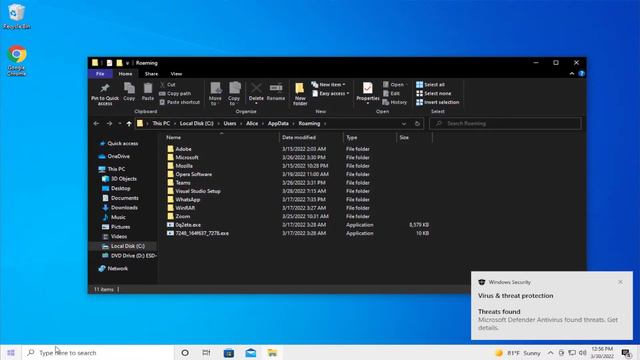Switch to the View ribbon tab
The width and height of the screenshot is (640, 360).
[176, 73]
